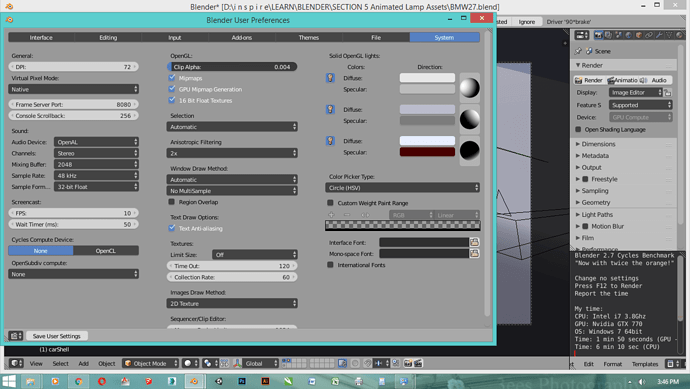Click the dark red Specular color swatch

pos(427,152)
